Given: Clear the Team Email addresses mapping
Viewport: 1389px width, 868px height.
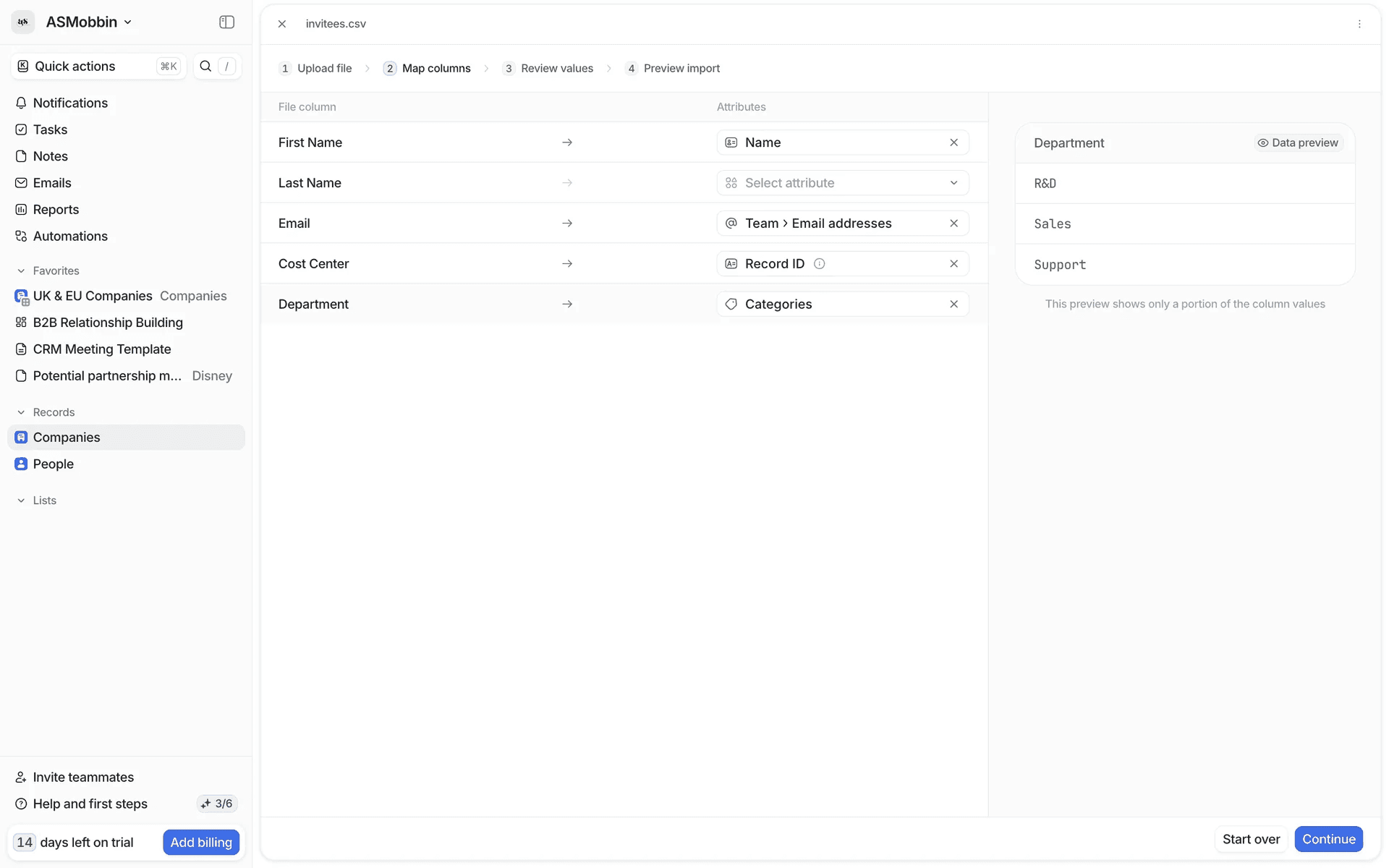Looking at the screenshot, I should coord(953,224).
